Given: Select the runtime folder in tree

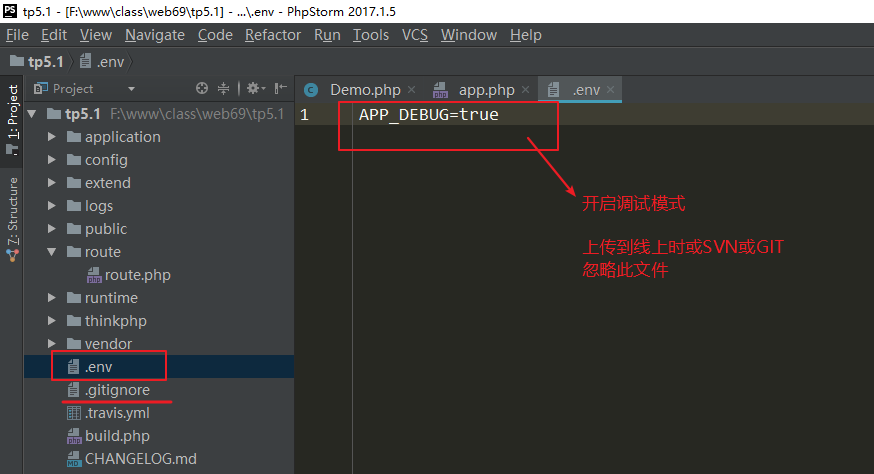Looking at the screenshot, I should (x=103, y=298).
